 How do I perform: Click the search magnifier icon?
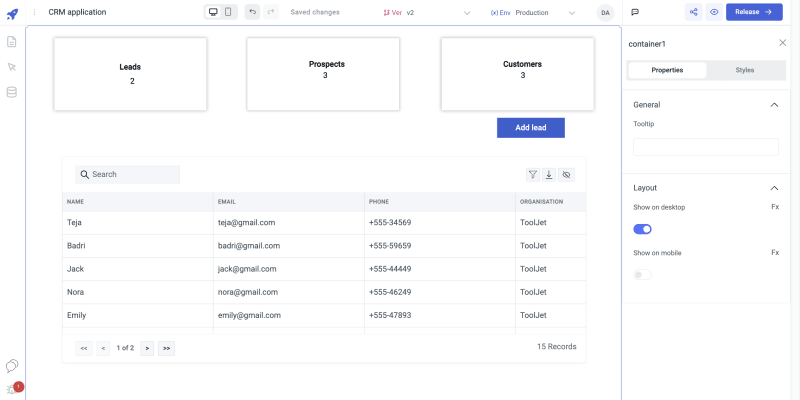[x=85, y=174]
